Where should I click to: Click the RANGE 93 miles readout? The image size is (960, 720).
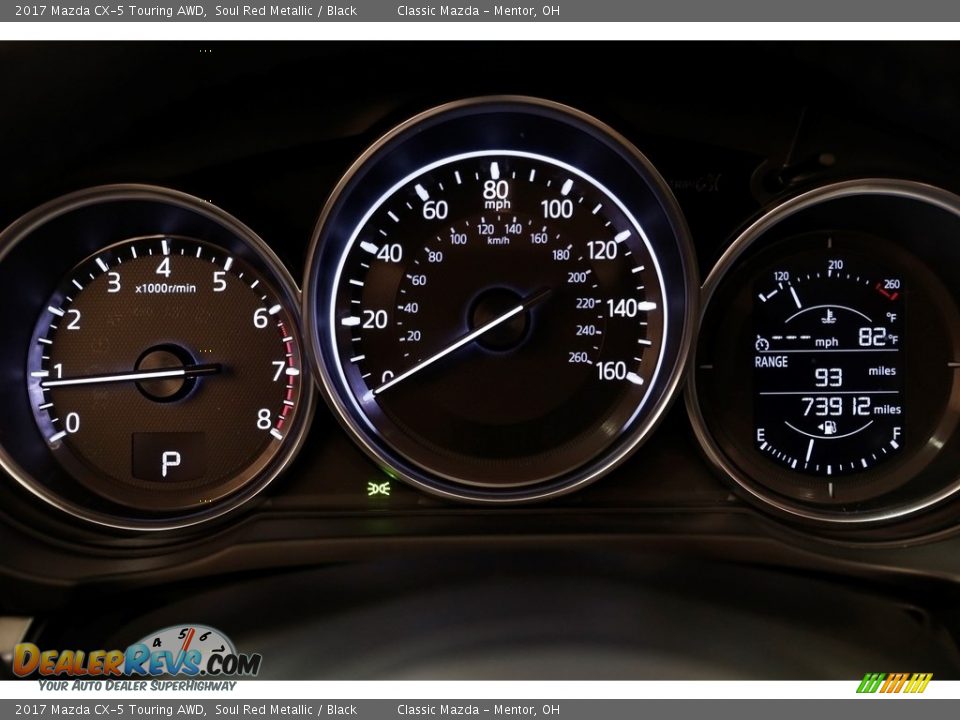(828, 376)
